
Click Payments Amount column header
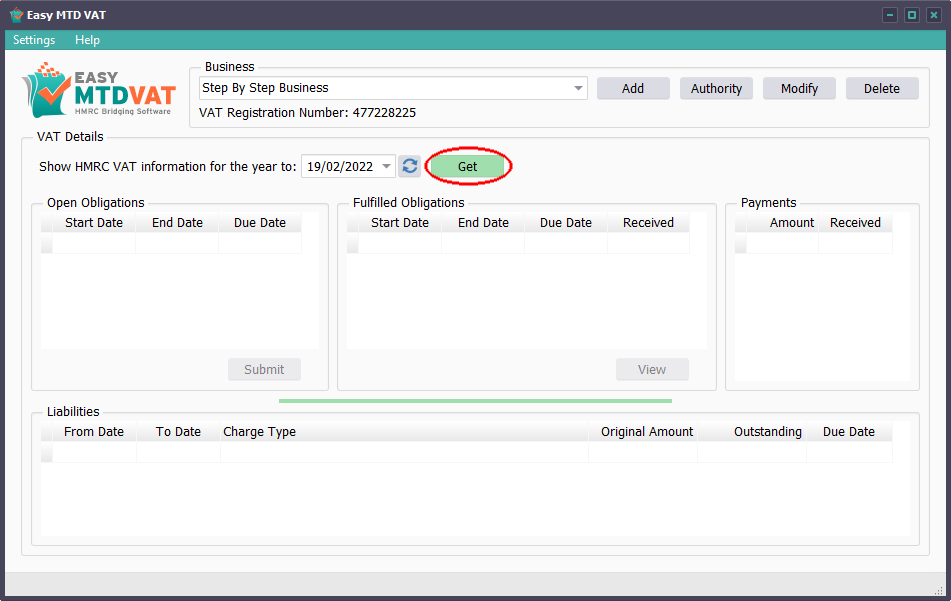(x=782, y=223)
